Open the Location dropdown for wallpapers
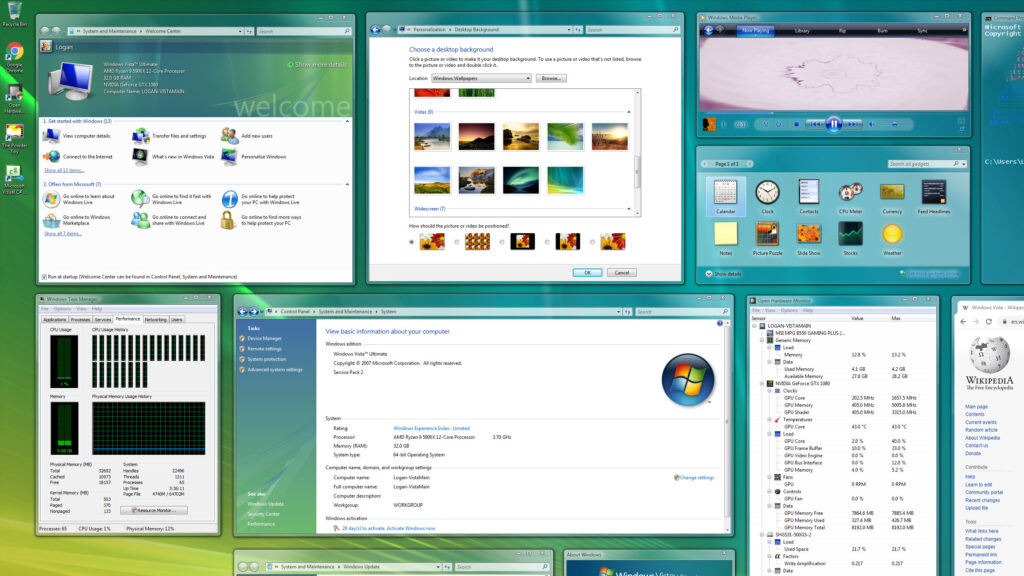The image size is (1024, 576). (x=481, y=78)
